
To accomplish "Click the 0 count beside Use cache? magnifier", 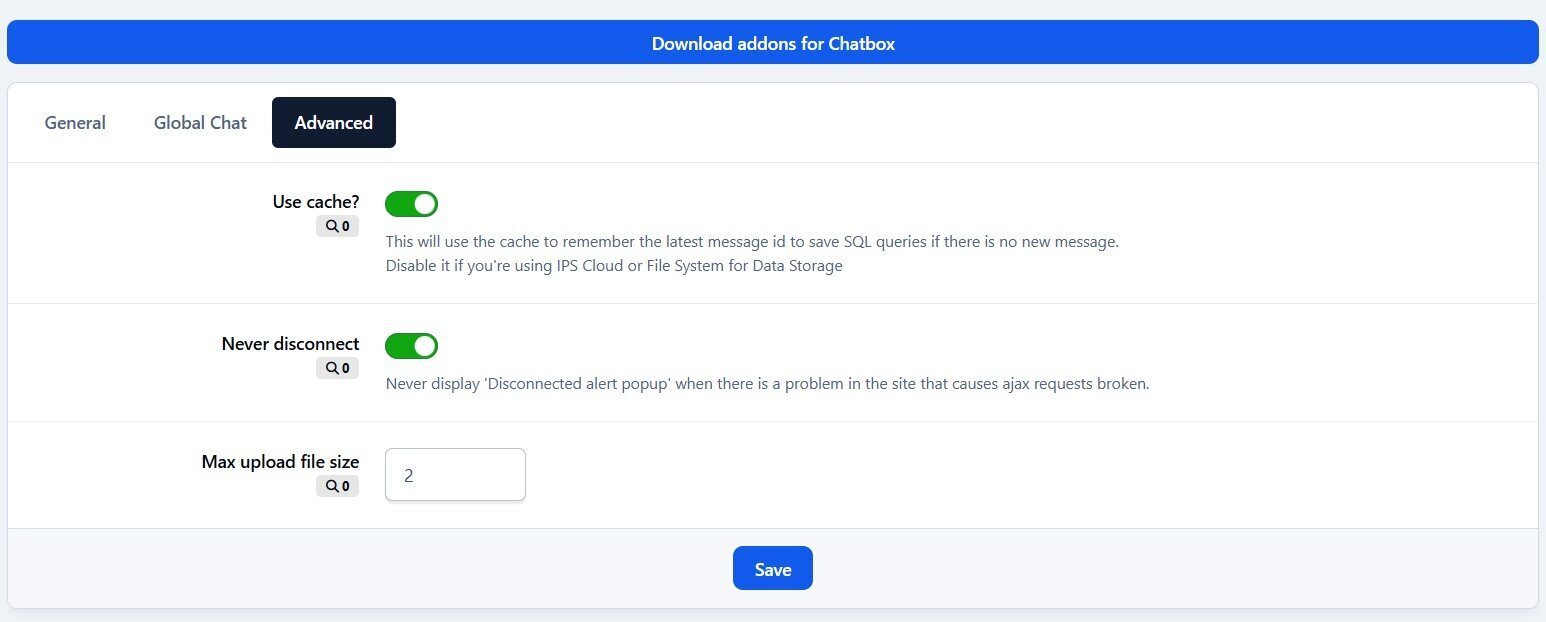I will click(x=346, y=227).
